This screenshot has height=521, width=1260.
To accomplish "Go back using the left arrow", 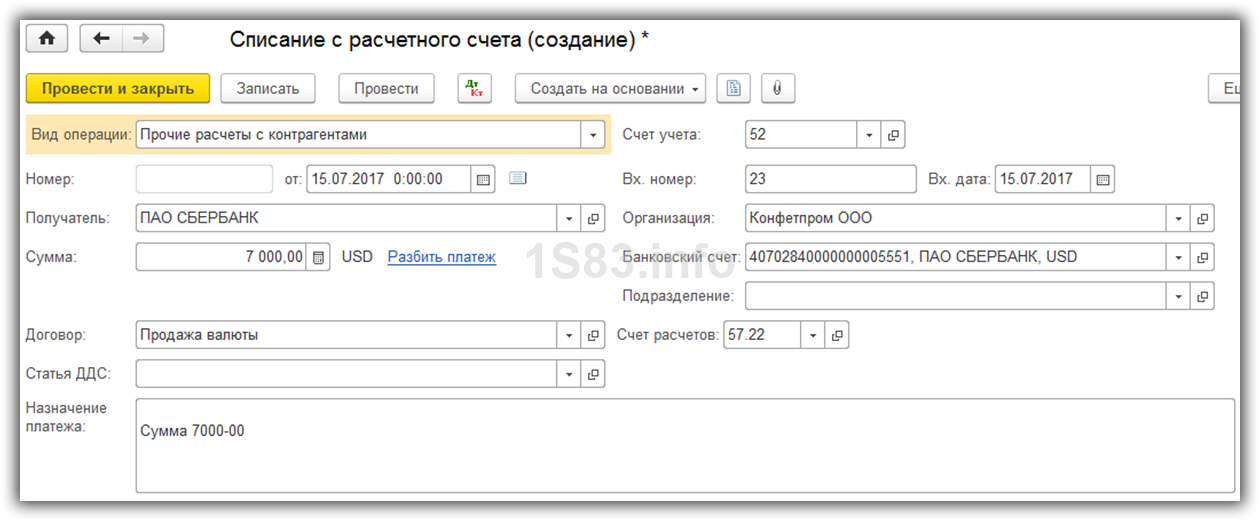I will click(x=100, y=39).
